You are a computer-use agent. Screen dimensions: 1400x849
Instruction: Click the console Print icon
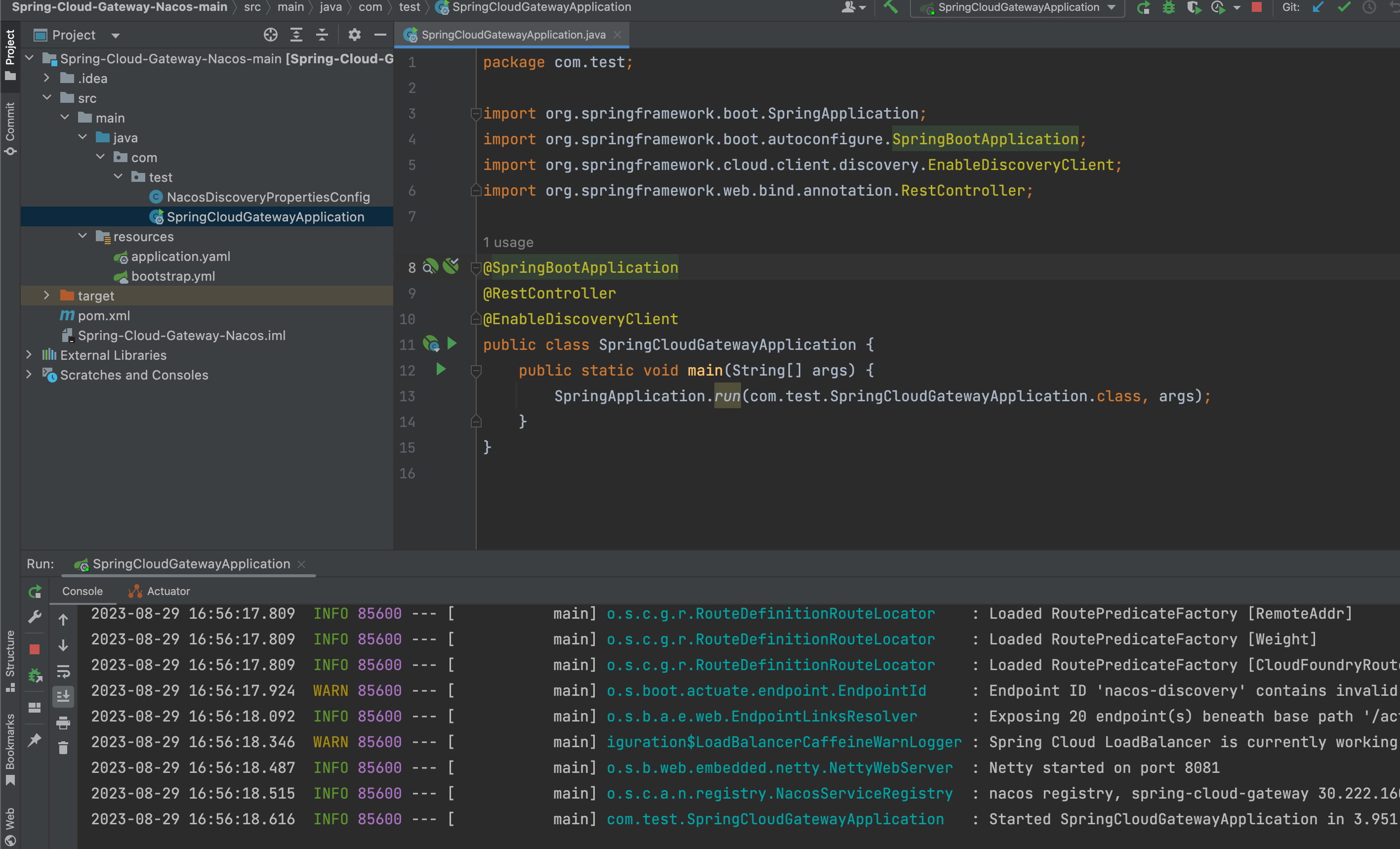[63, 722]
